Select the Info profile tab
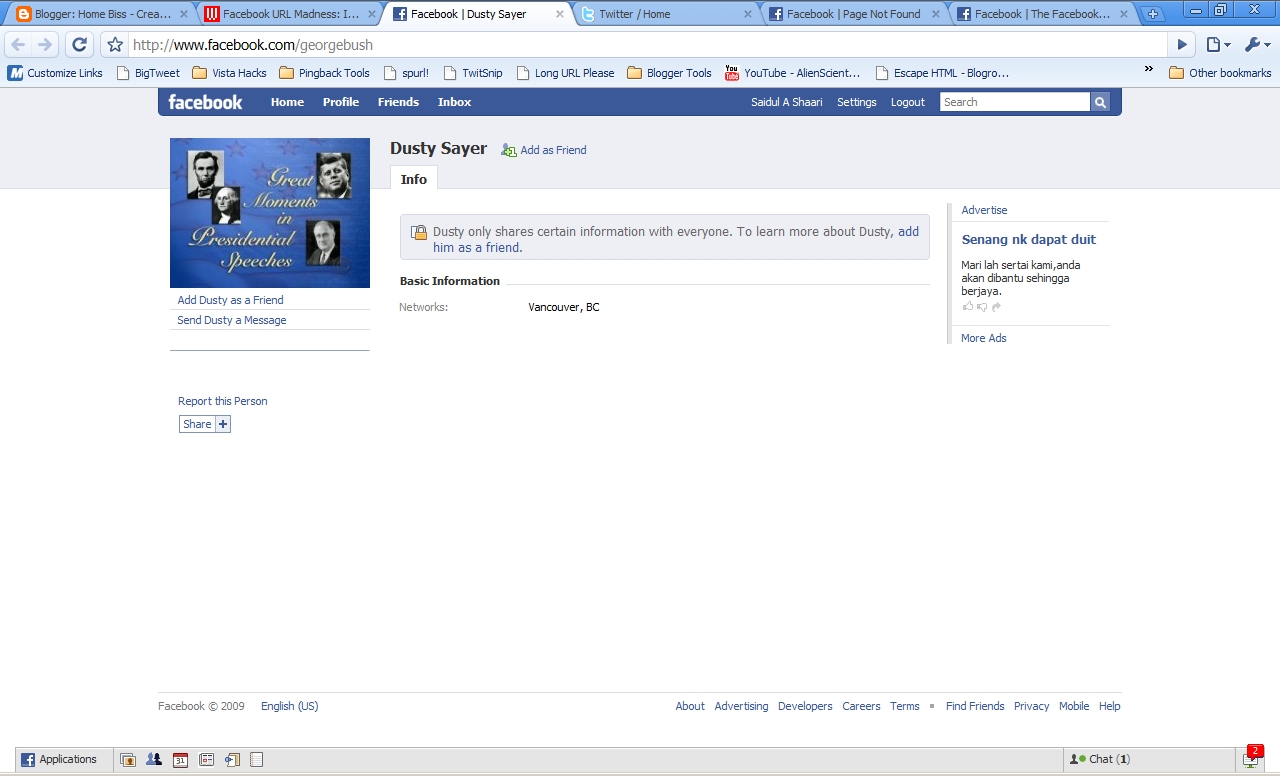 point(414,179)
